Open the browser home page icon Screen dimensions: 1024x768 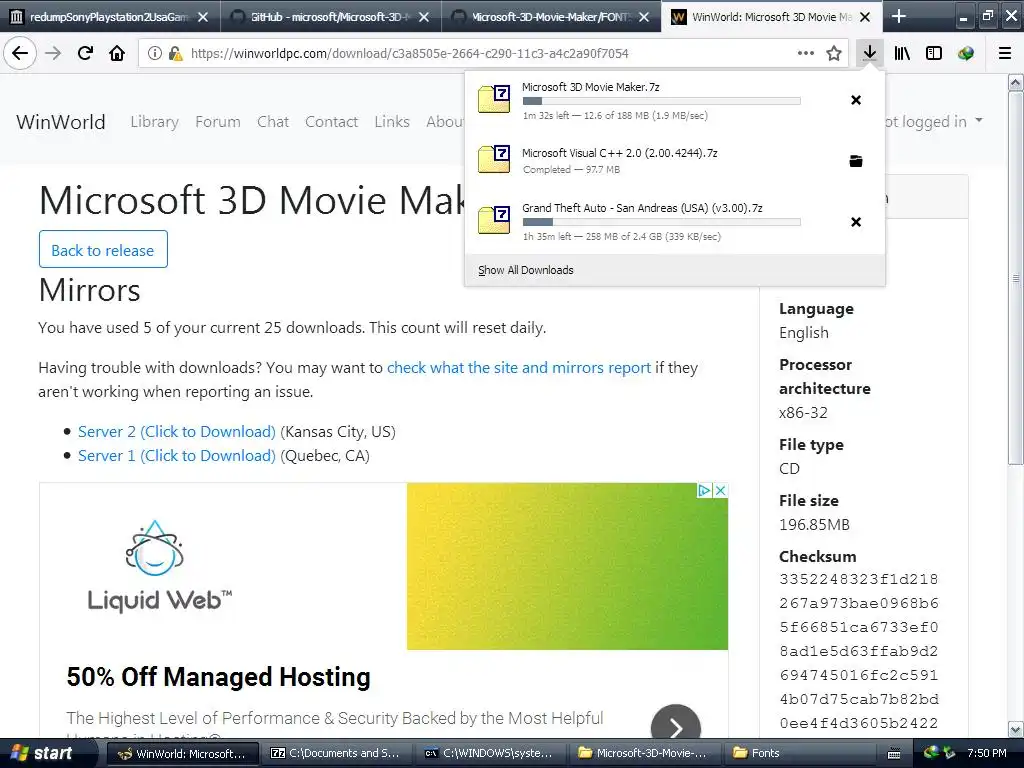coord(117,54)
